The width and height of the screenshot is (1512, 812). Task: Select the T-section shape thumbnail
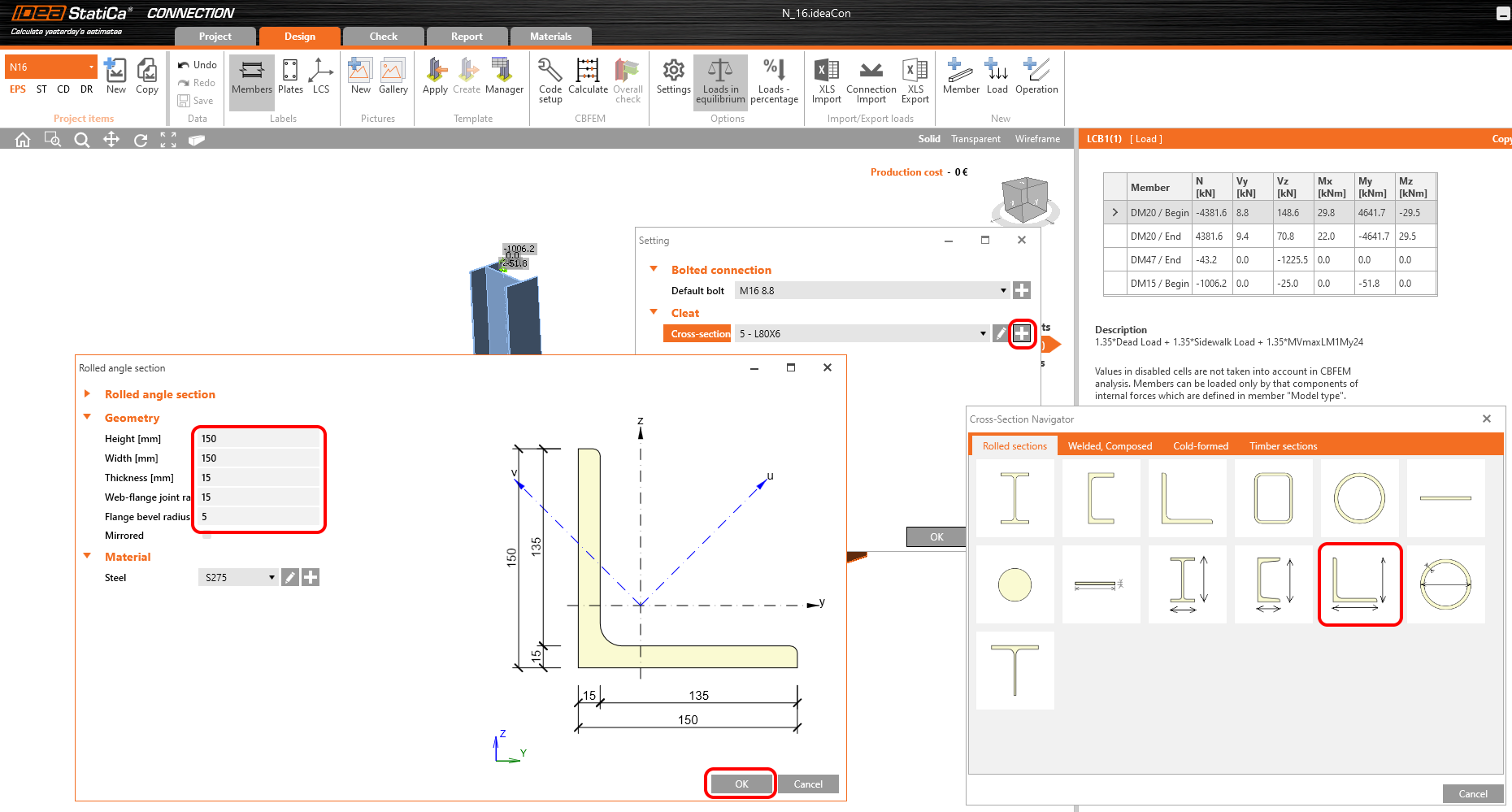click(1015, 671)
